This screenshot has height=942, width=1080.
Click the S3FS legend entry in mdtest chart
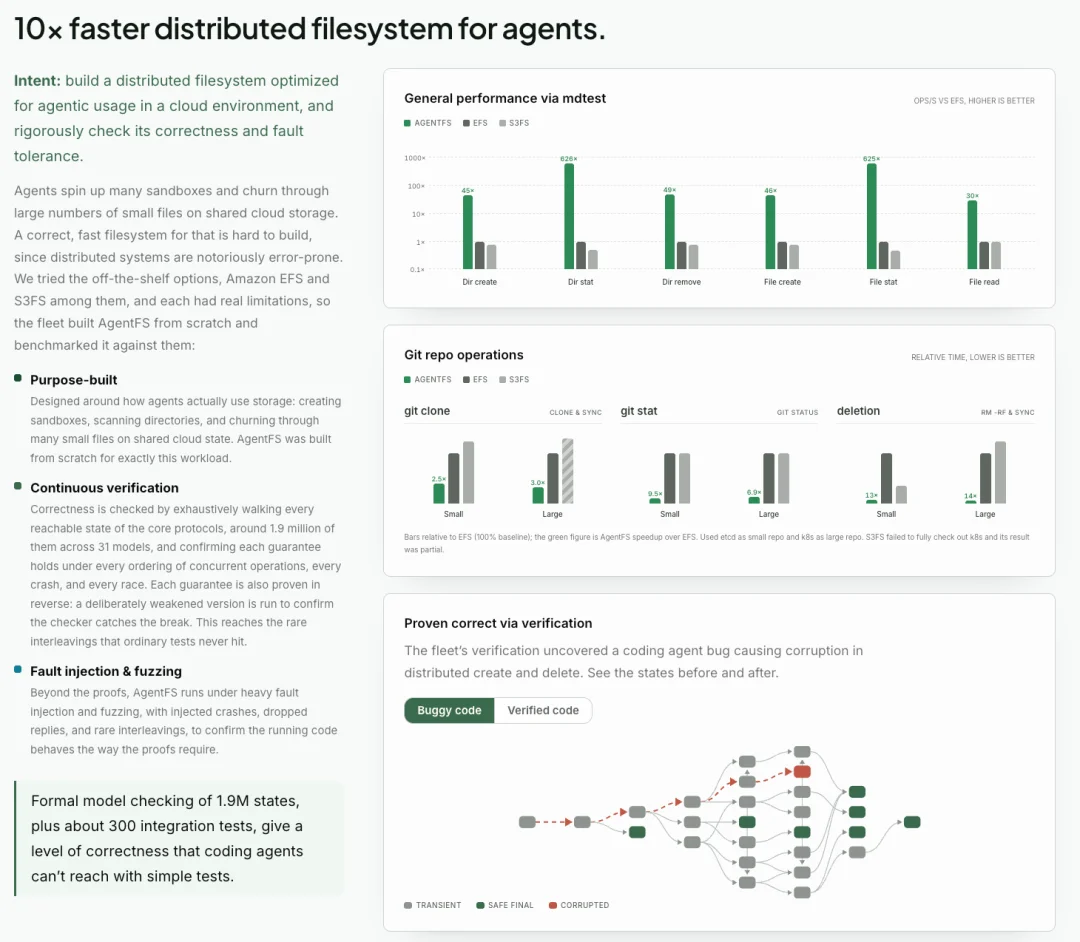[514, 123]
